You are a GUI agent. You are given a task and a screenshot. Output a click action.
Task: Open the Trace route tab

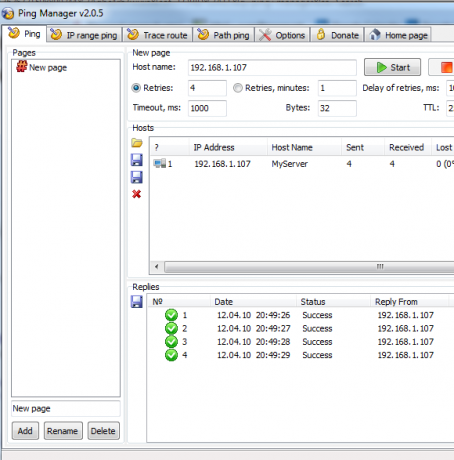(x=158, y=35)
